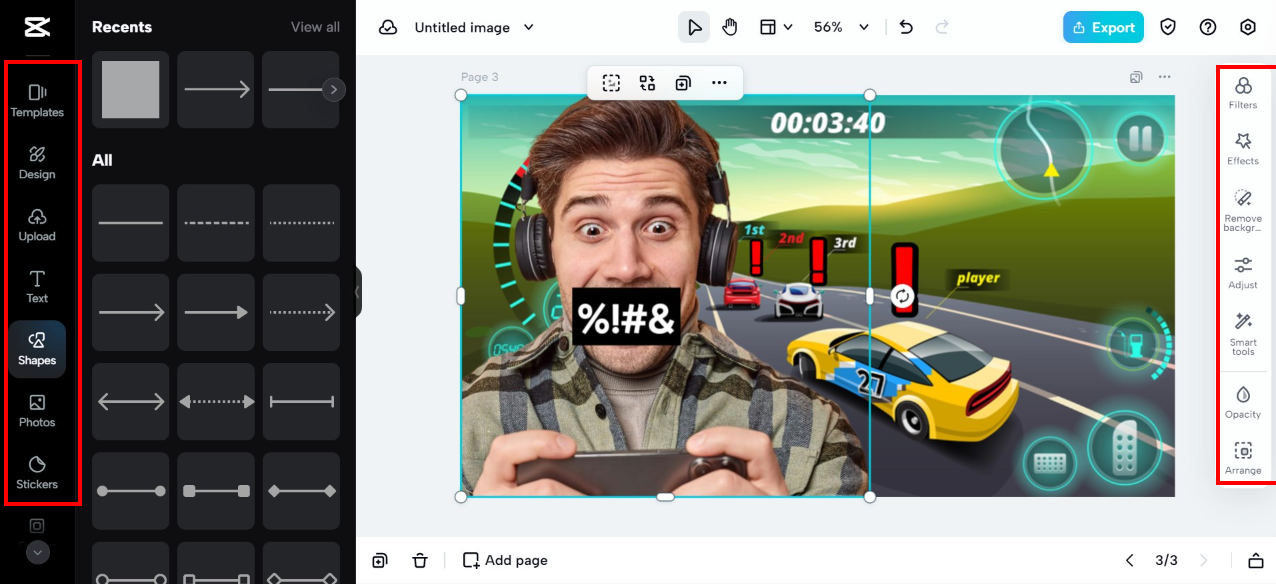Image resolution: width=1276 pixels, height=584 pixels.
Task: Redo the action
Action: (x=942, y=28)
